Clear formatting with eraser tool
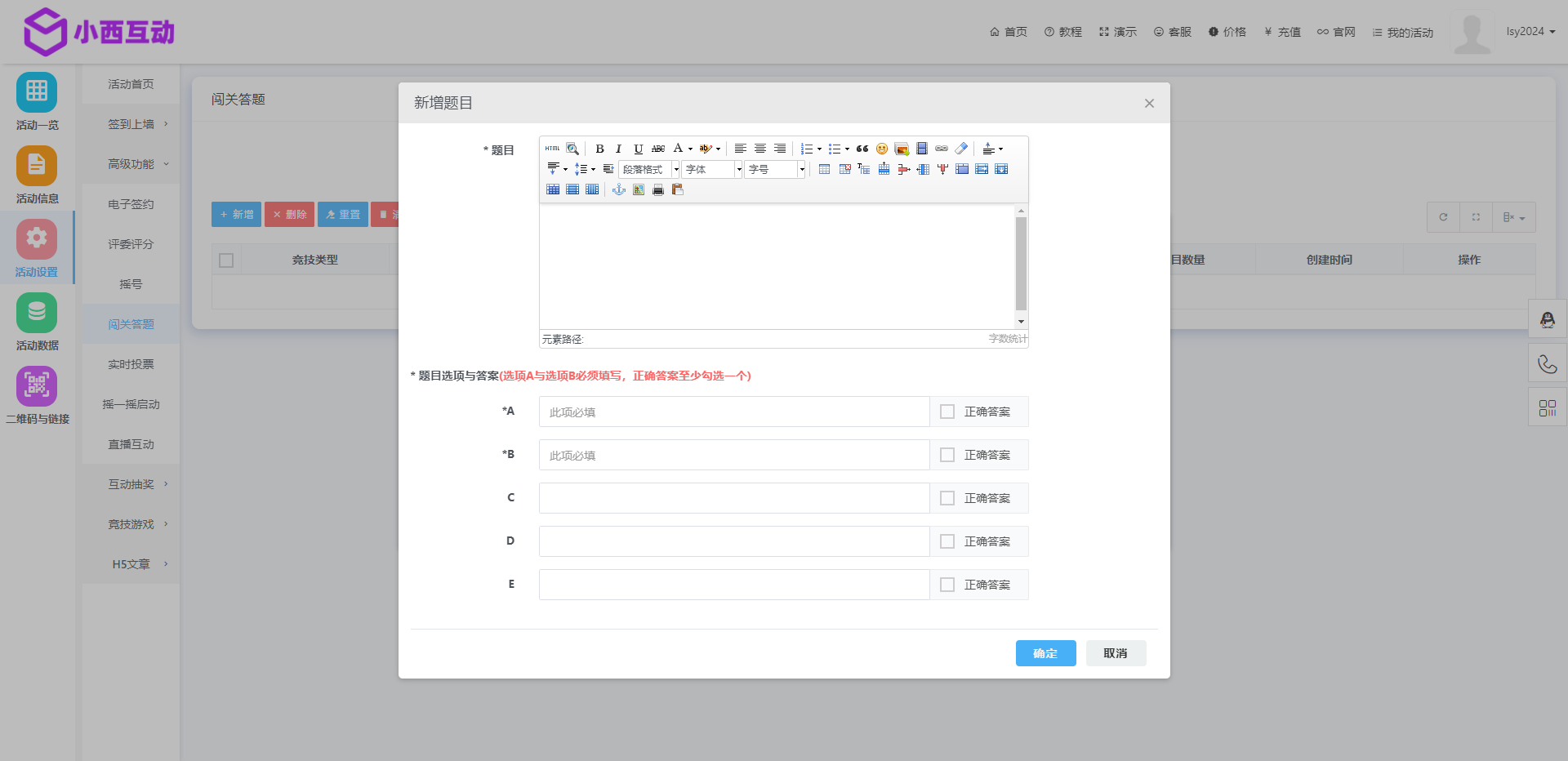 coord(961,149)
